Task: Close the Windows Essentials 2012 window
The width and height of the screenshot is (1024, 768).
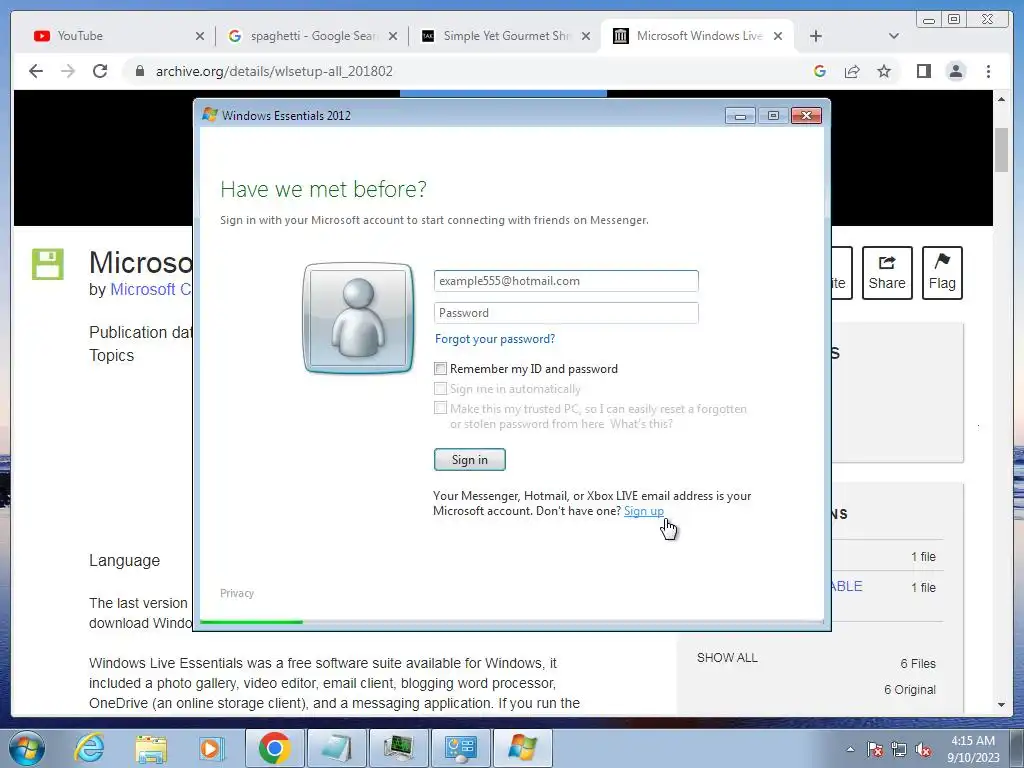Action: pyautogui.click(x=807, y=116)
